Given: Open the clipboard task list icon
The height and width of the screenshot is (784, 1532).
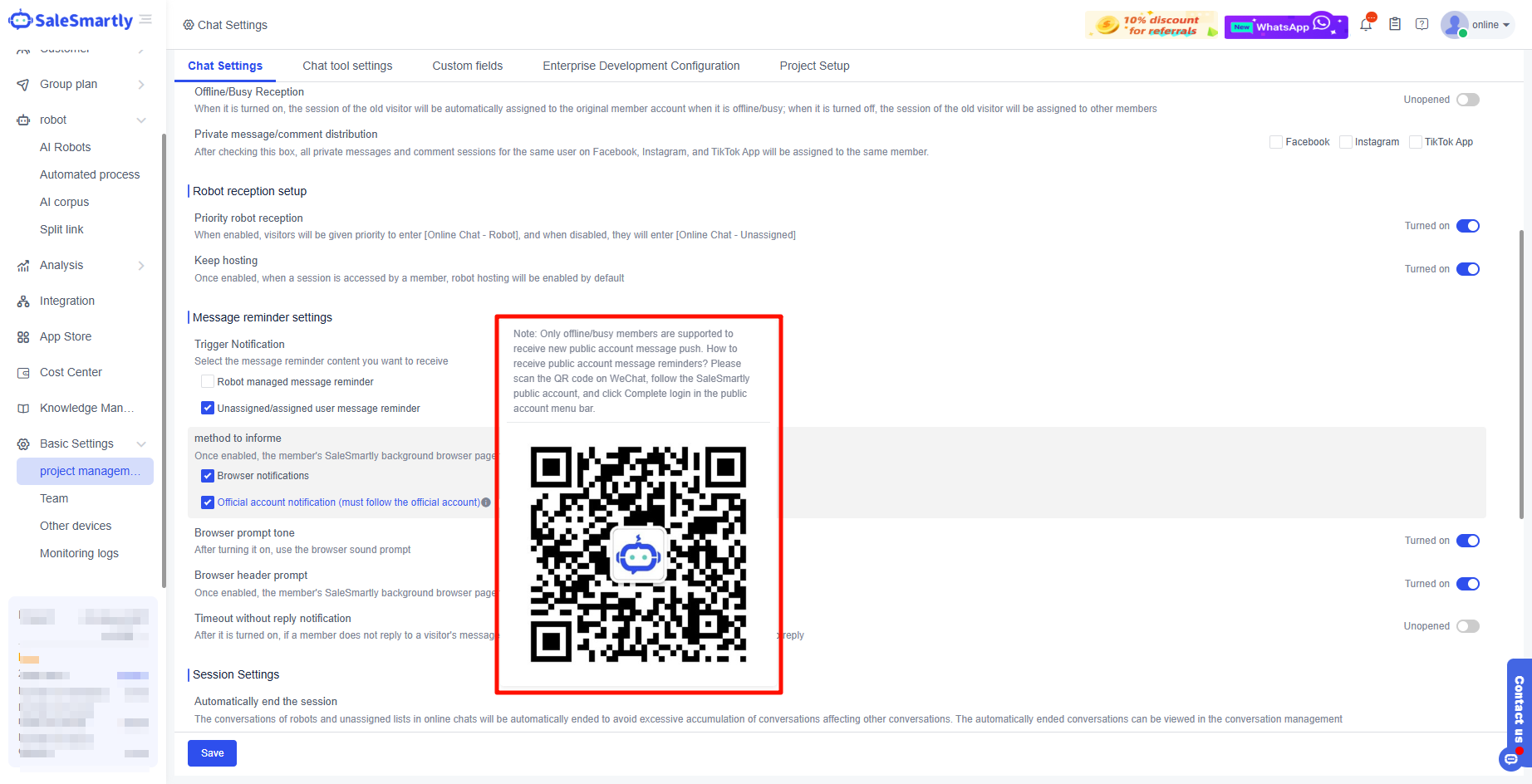Looking at the screenshot, I should click(x=1395, y=24).
